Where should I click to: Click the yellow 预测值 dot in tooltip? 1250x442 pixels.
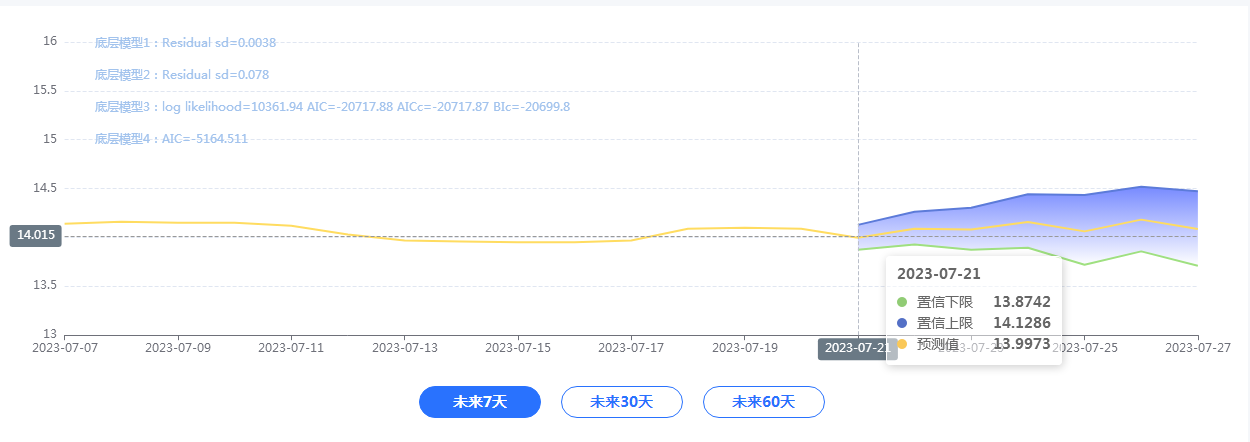902,344
